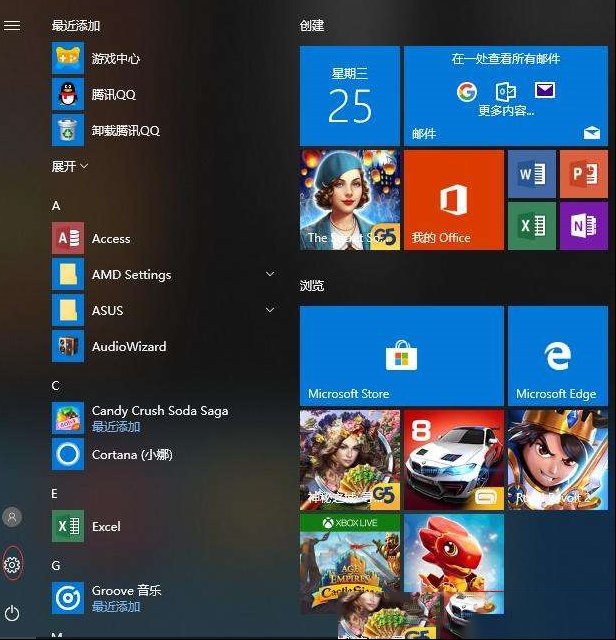This screenshot has width=616, height=640.
Task: Launch Candy Crush Soda Saga icon
Action: coord(68,418)
